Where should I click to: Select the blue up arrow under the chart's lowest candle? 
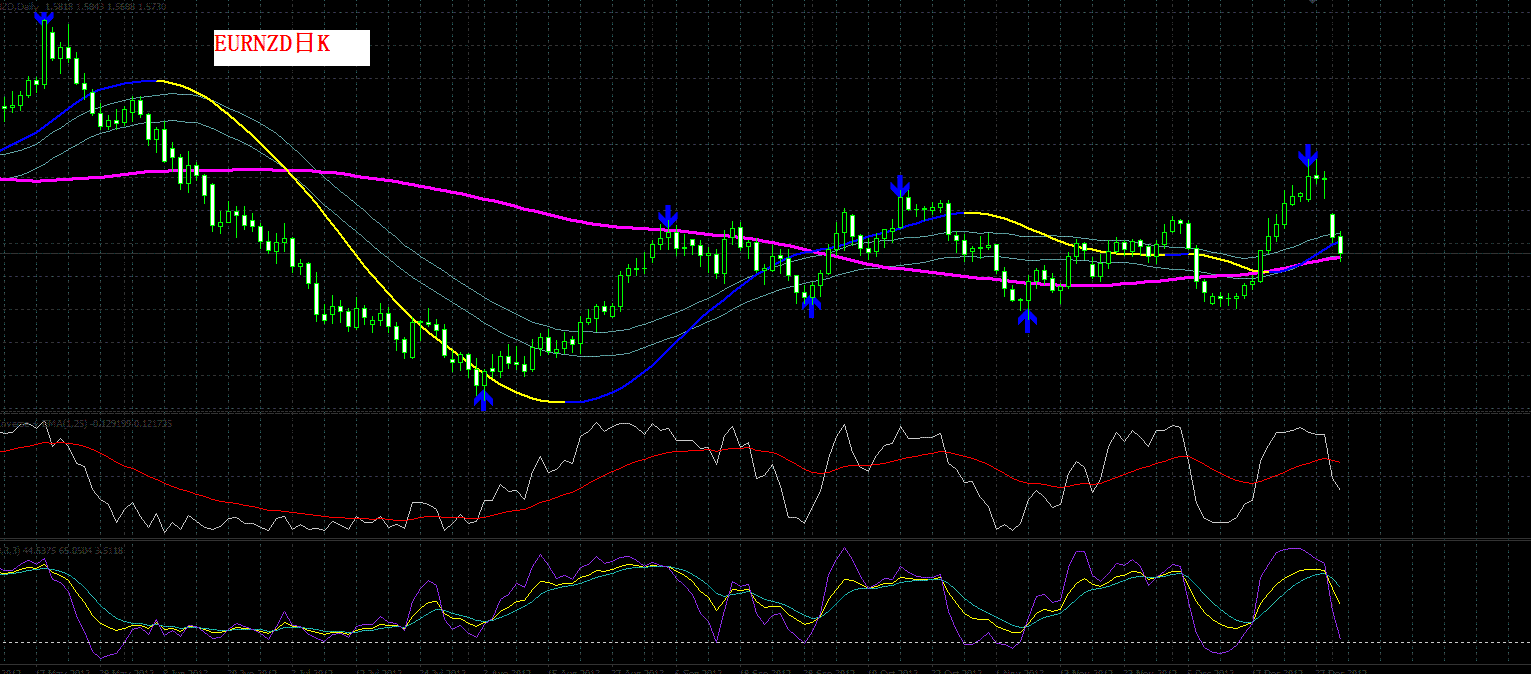coord(483,400)
